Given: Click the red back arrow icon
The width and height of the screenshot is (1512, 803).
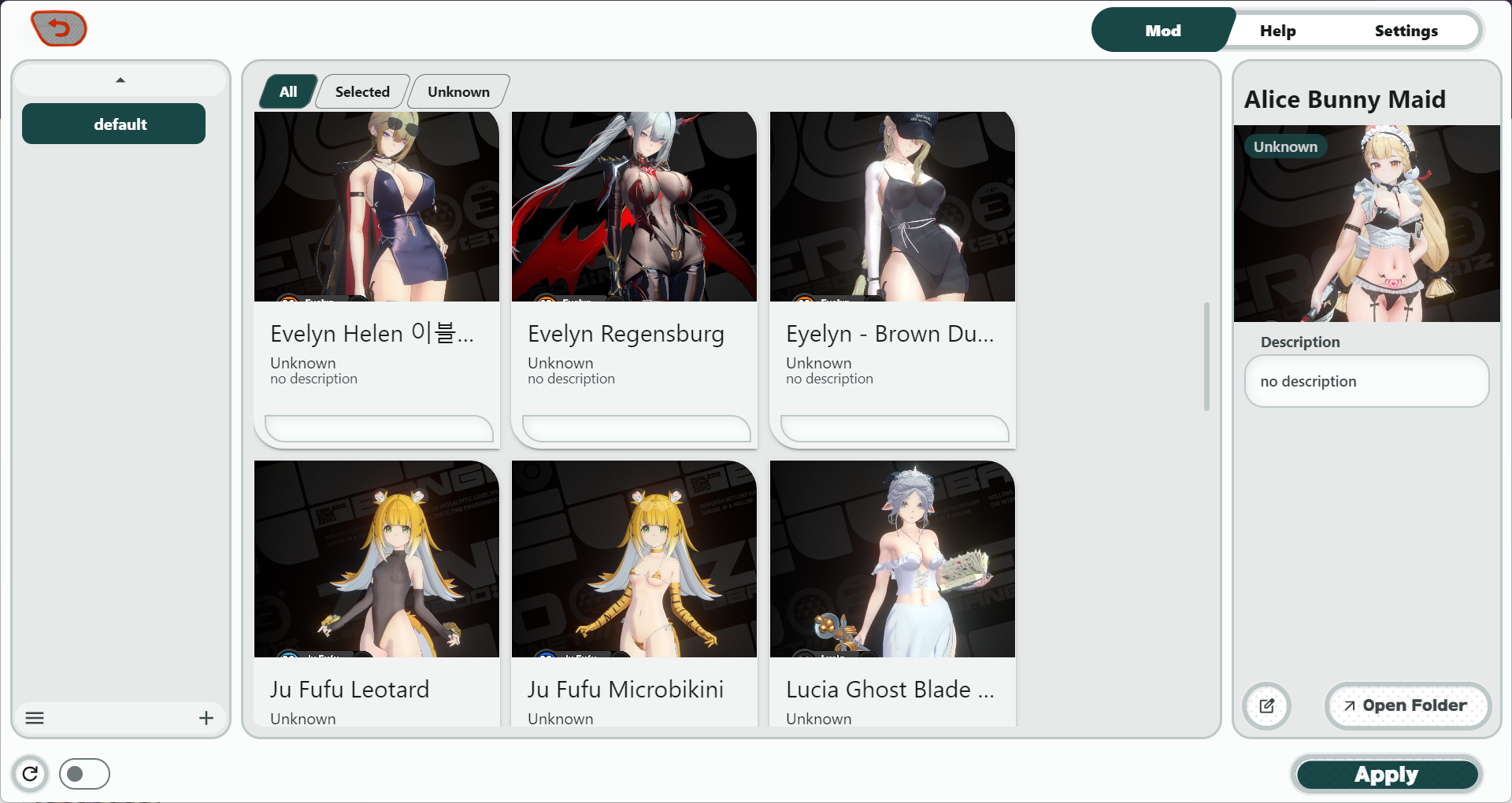Looking at the screenshot, I should tap(59, 29).
